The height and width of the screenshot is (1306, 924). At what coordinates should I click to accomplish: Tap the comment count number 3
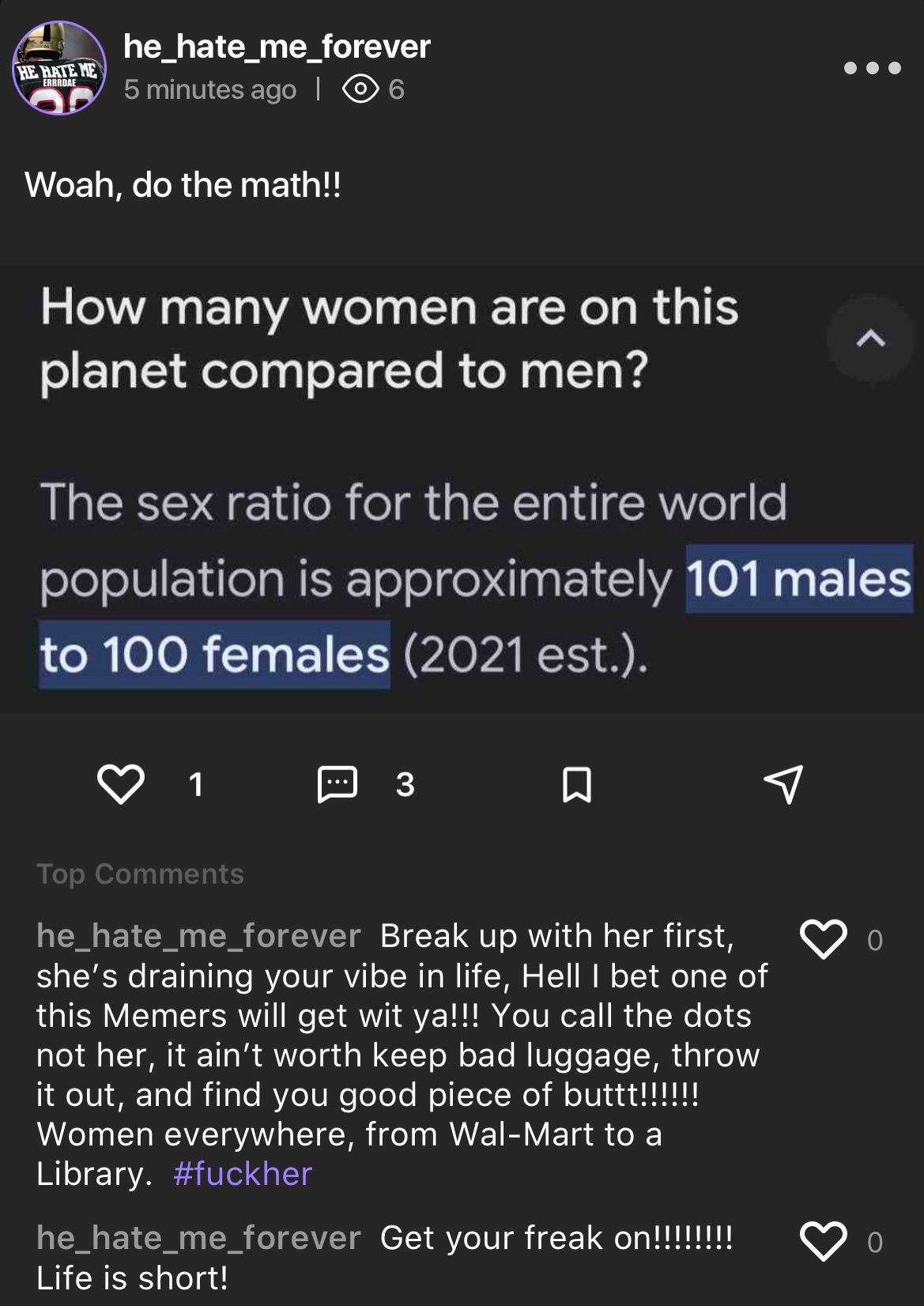[x=405, y=785]
